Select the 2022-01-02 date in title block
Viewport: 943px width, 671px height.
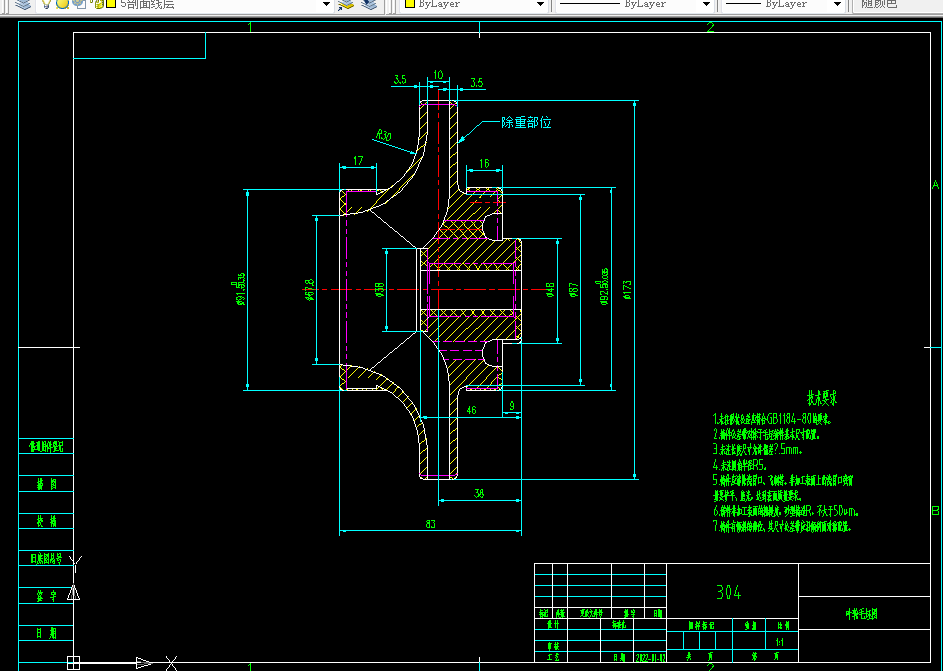tap(650, 657)
